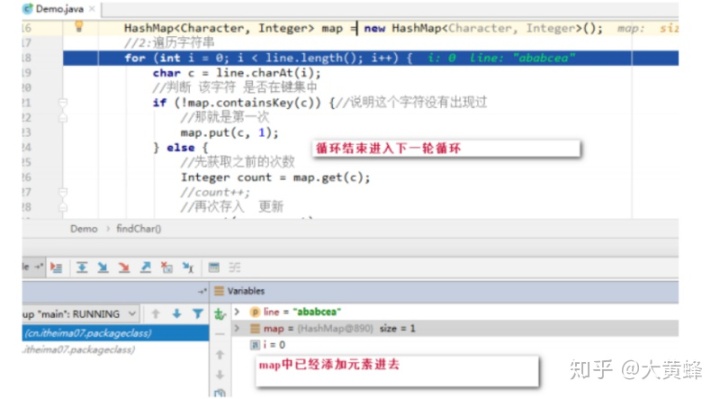The height and width of the screenshot is (399, 720).
Task: Click the red Force Step Into icon
Action: tap(124, 267)
